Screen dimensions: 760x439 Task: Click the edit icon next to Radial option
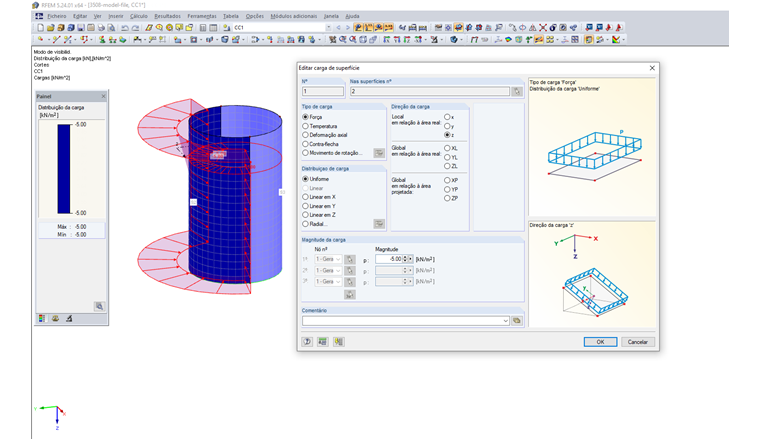tap(379, 223)
